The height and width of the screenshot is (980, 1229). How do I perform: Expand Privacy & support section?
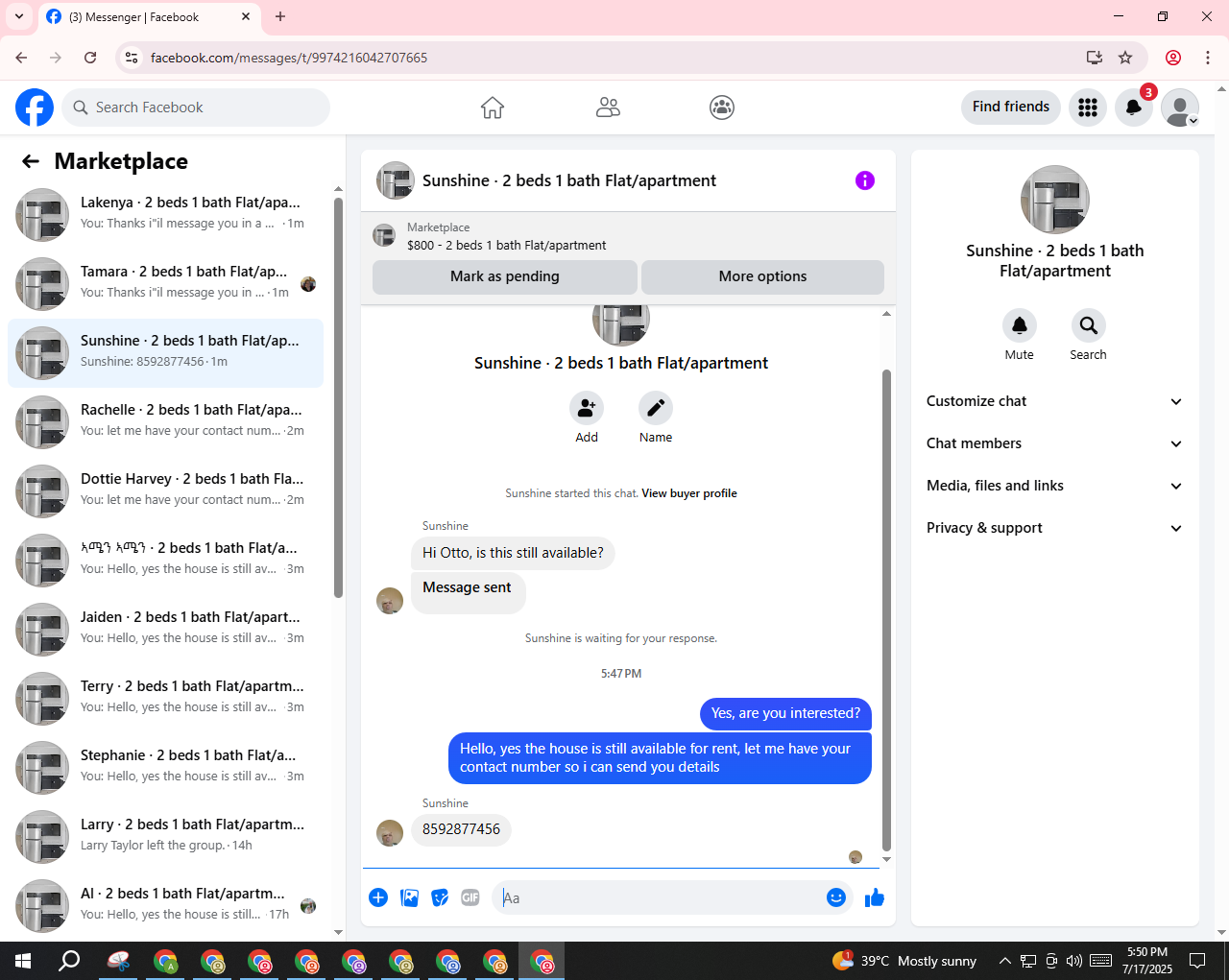(1054, 528)
